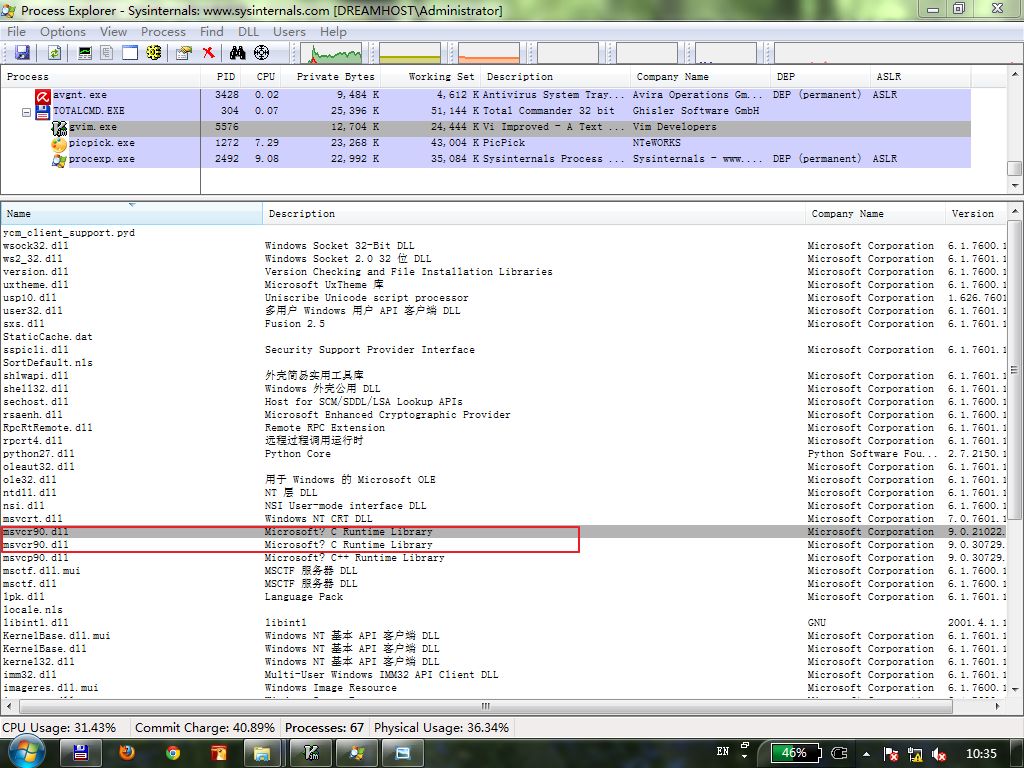Open Windows Explorer folder taskbar icon
The width and height of the screenshot is (1024, 768).
[x=262, y=753]
